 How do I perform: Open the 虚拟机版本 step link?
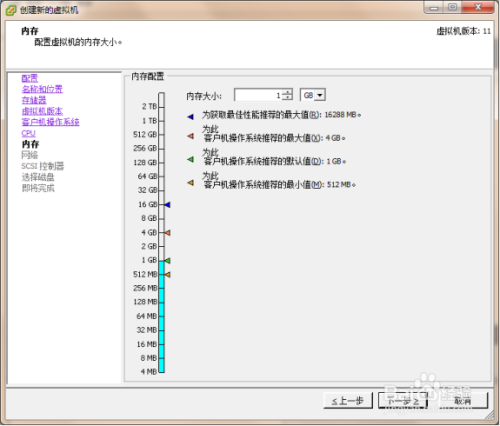(x=42, y=111)
